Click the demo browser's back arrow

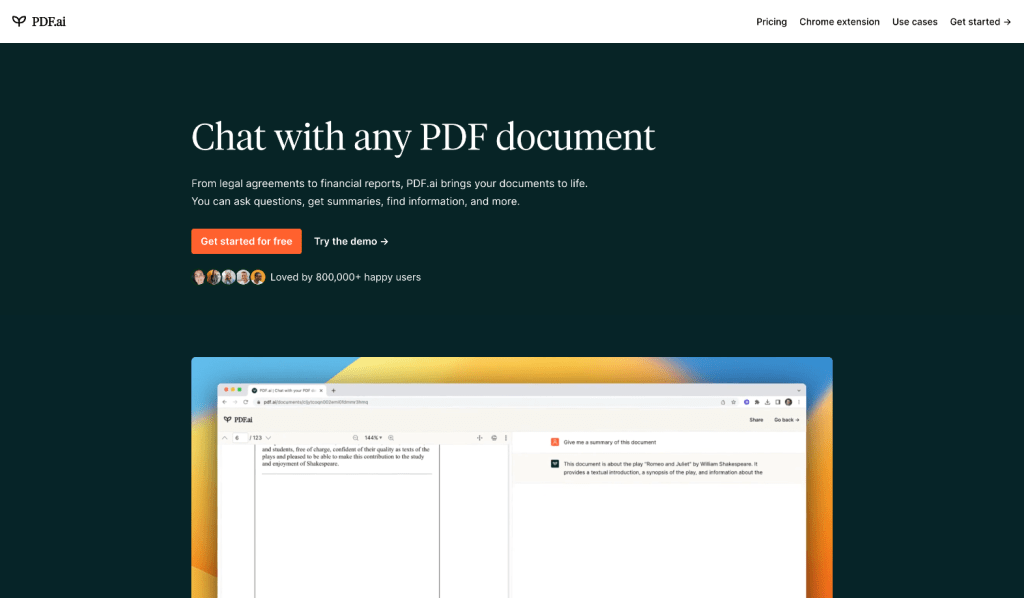point(225,402)
